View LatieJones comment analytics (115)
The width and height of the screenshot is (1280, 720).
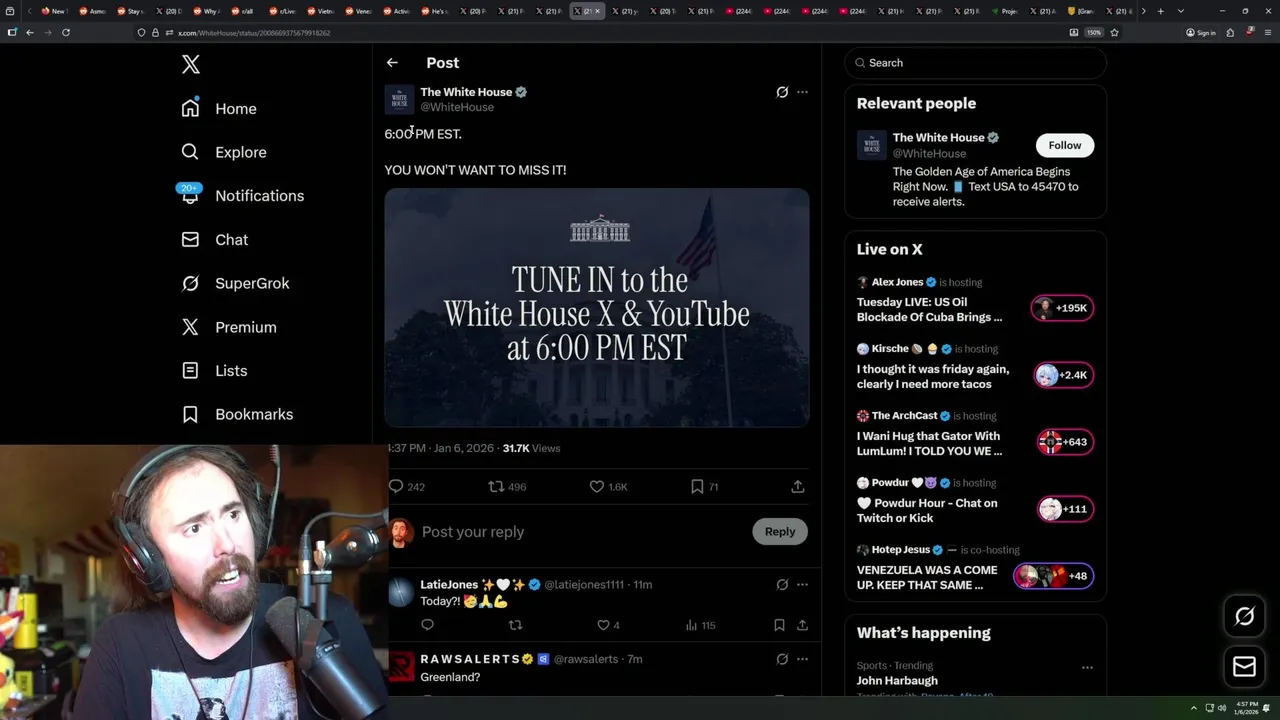click(x=700, y=625)
